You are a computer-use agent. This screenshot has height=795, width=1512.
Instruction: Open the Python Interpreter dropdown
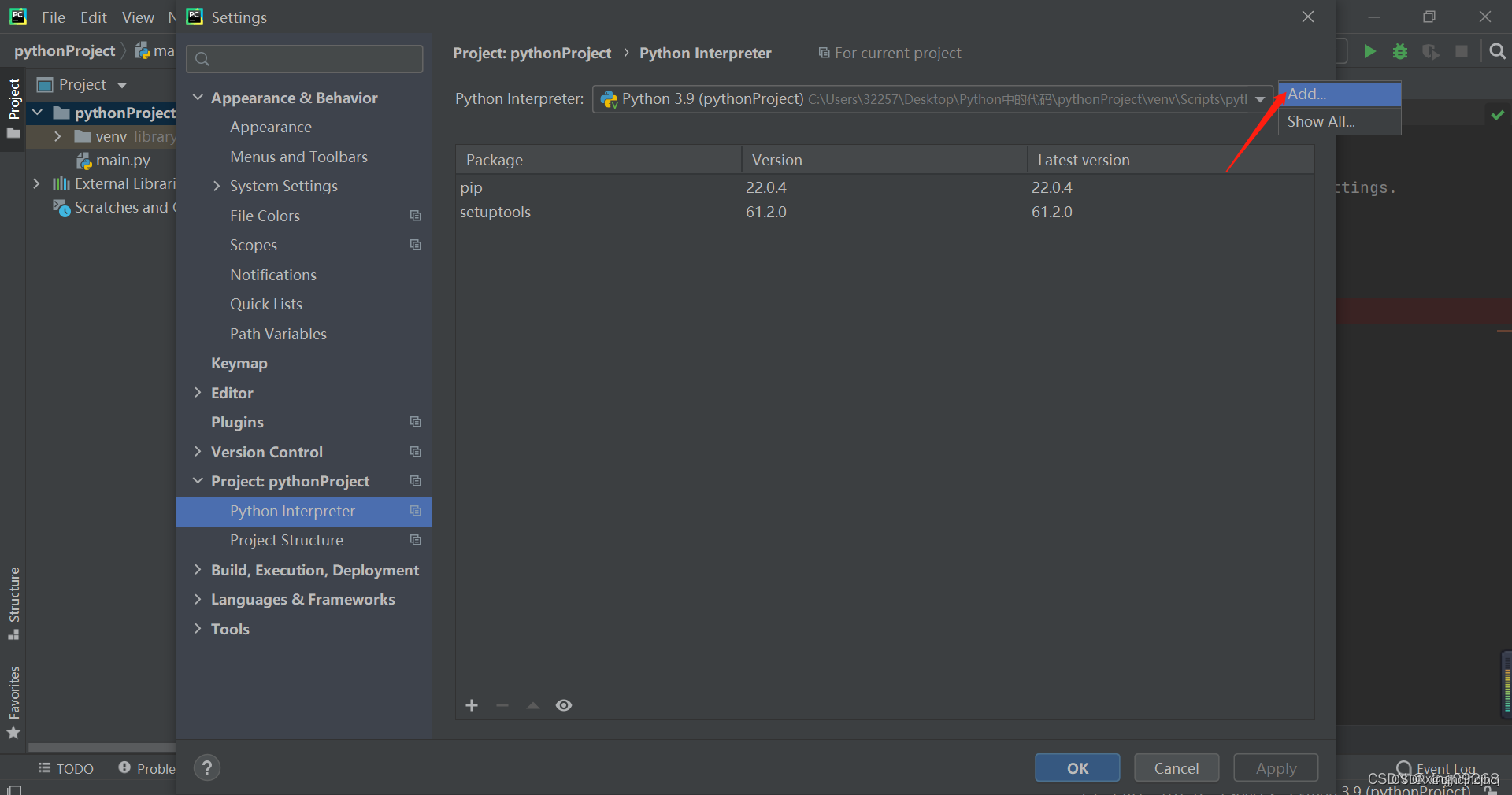point(1260,99)
